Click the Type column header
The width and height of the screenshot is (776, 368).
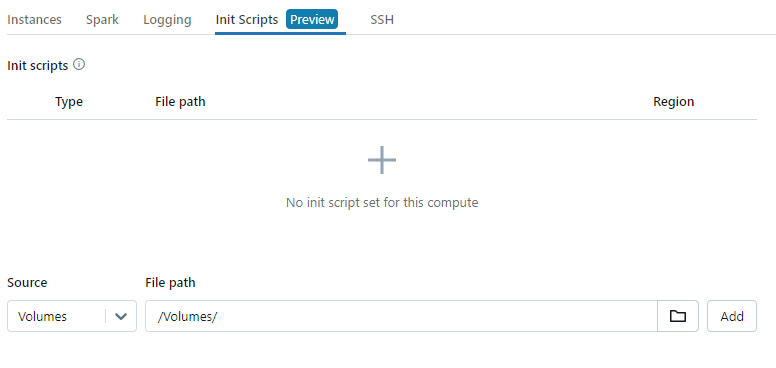click(x=69, y=102)
